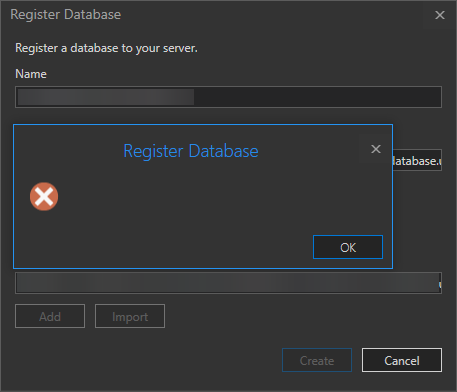Click the Cancel button

[x=402, y=360]
